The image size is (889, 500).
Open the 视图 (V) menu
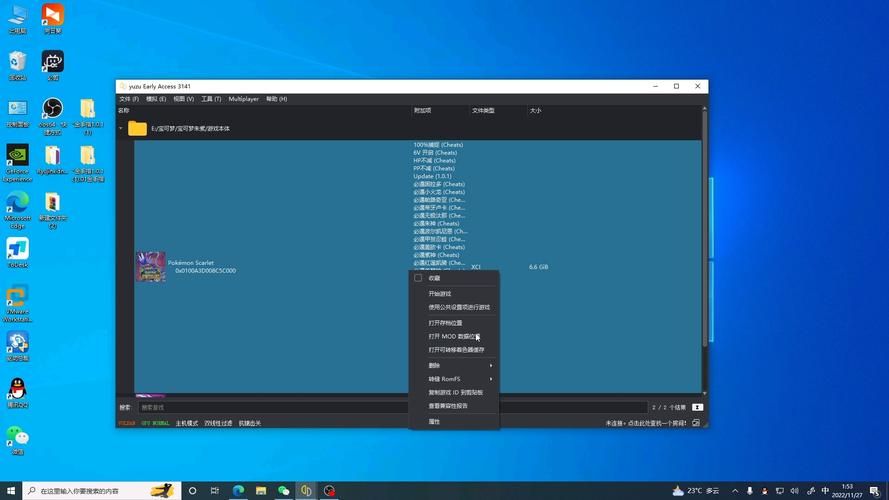pos(183,99)
